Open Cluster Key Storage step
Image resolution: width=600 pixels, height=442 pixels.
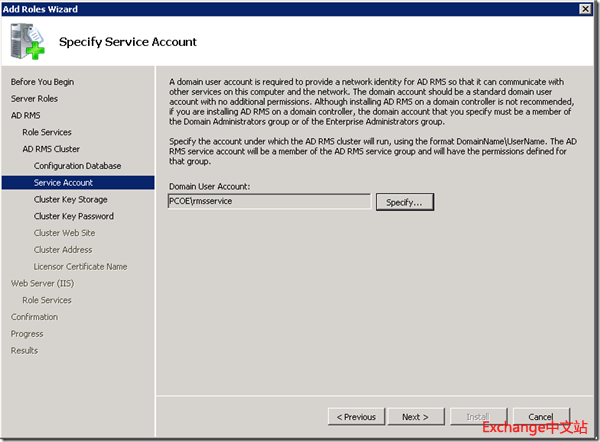point(70,200)
